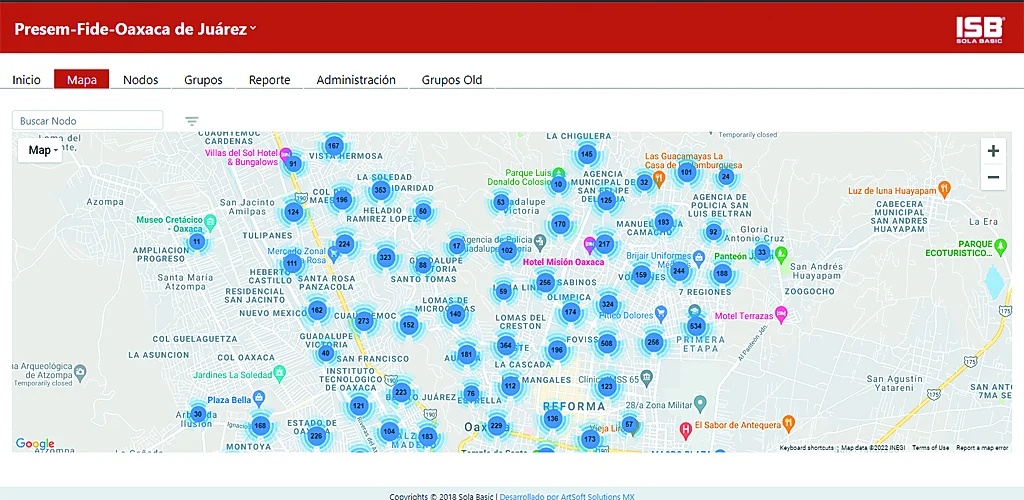Click the node cluster marked 534

(696, 326)
